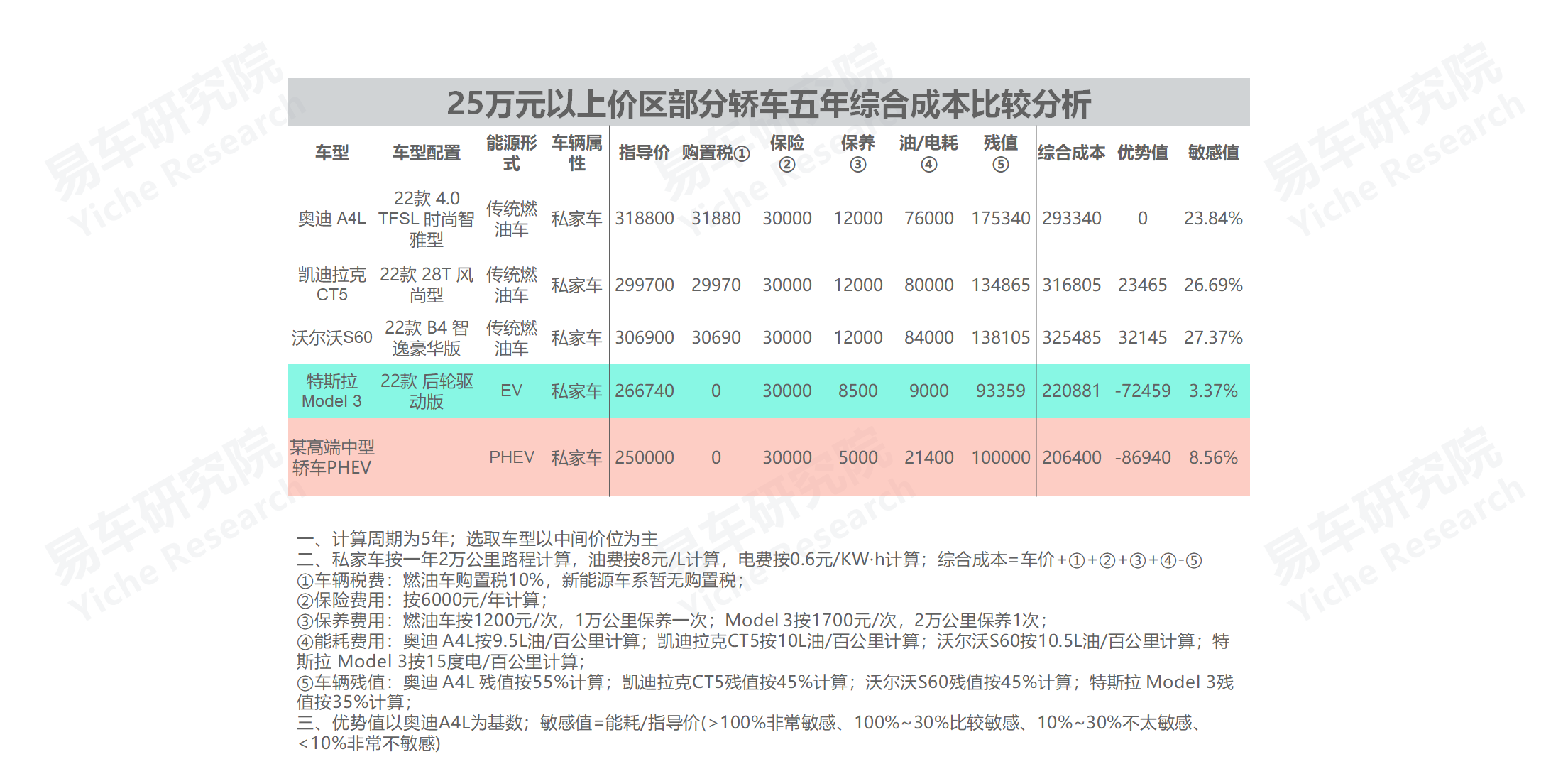Select the 22款 后轮驱动版 cell
This screenshot has width=1568, height=764.
click(x=427, y=391)
